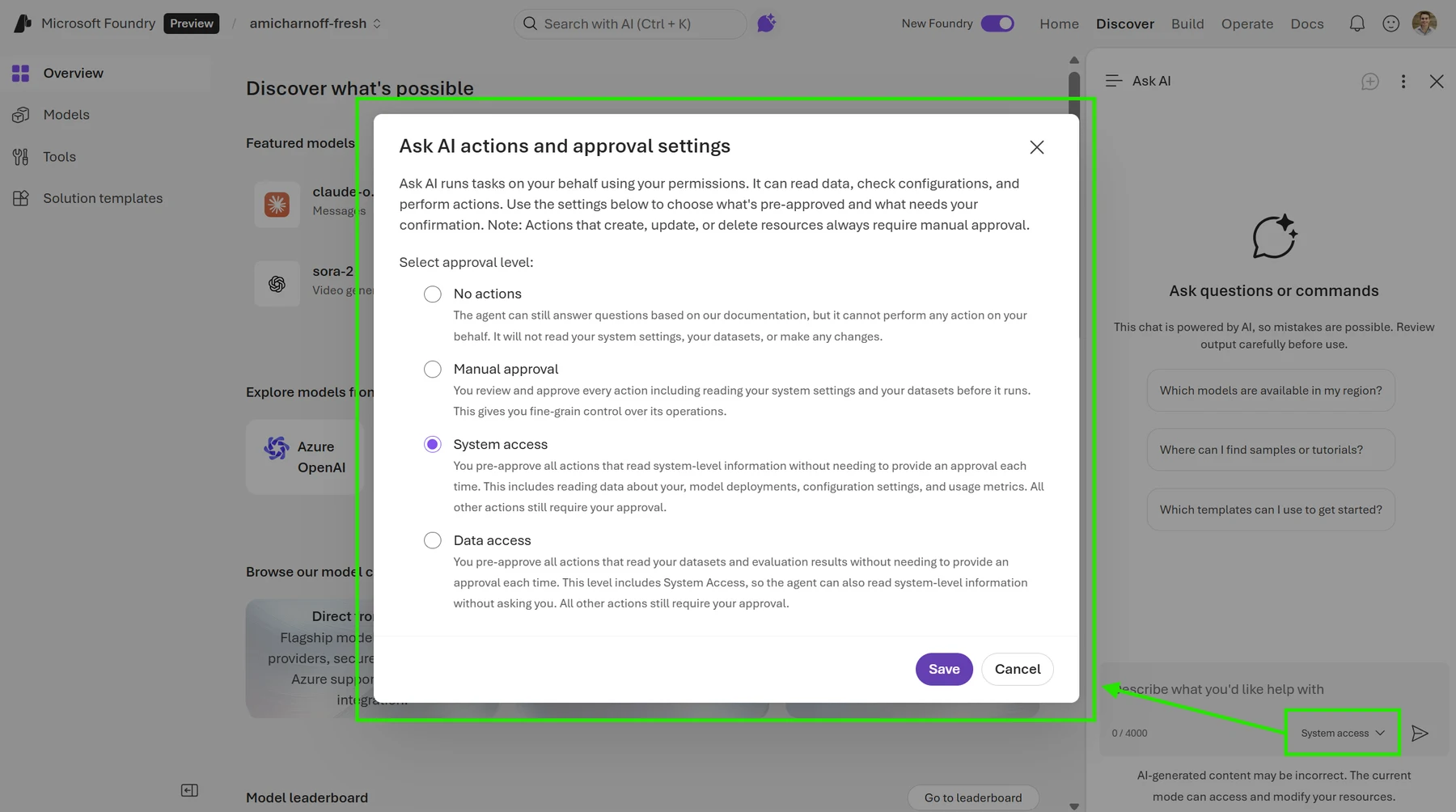The height and width of the screenshot is (812, 1456).
Task: Toggle the New Foundry switch
Action: point(997,23)
